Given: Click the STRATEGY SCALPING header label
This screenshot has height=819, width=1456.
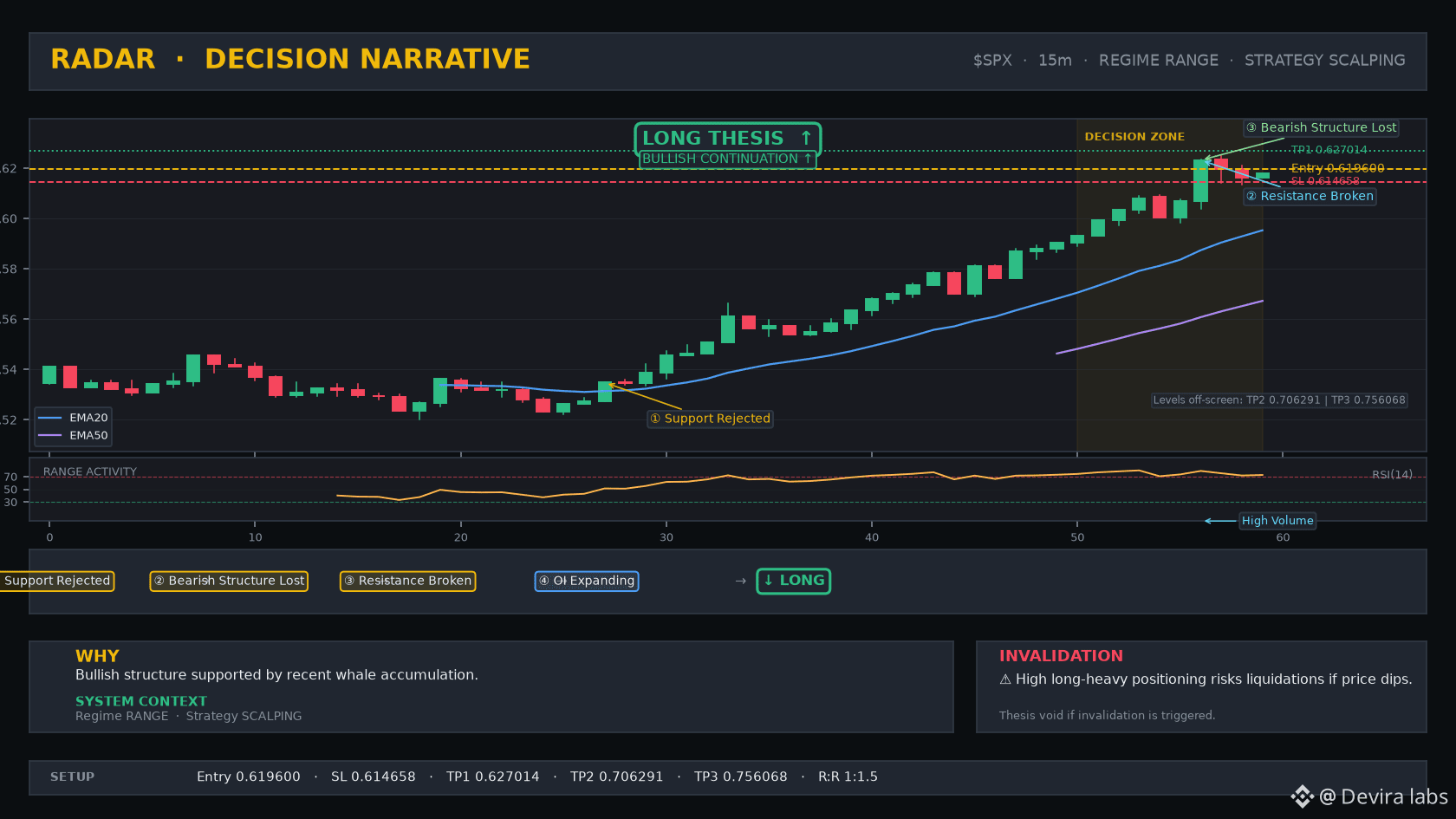Looking at the screenshot, I should click(1325, 60).
